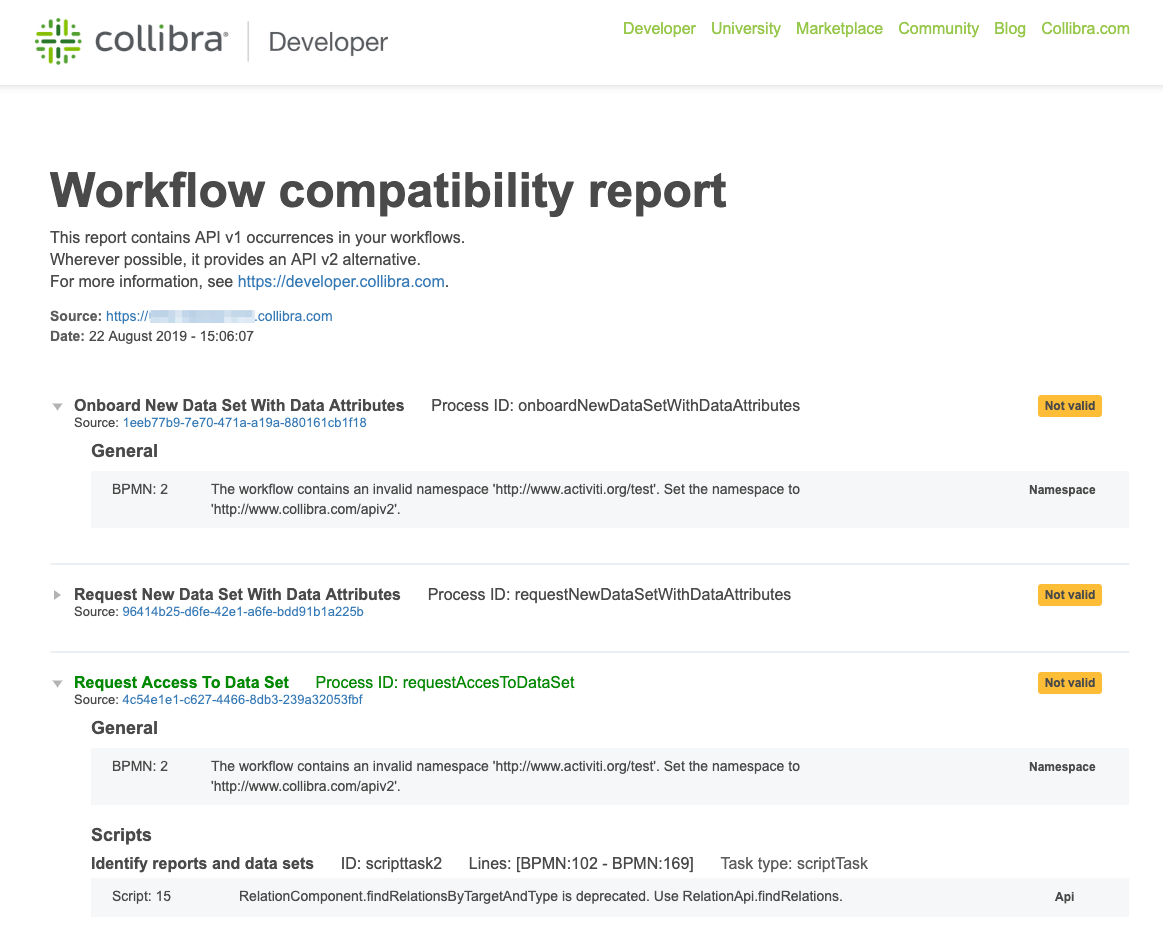
Task: Expand Request New Data Set workflow triangle
Action: (57, 595)
